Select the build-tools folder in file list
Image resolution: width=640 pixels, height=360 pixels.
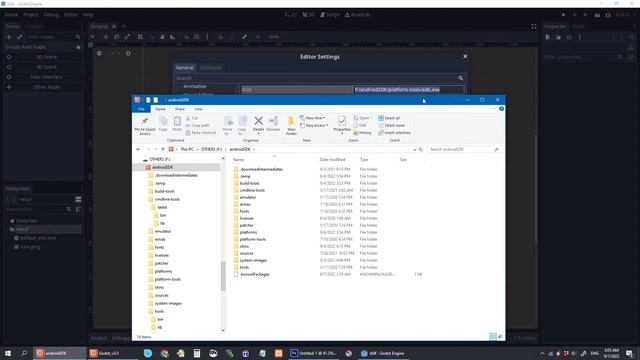point(249,183)
